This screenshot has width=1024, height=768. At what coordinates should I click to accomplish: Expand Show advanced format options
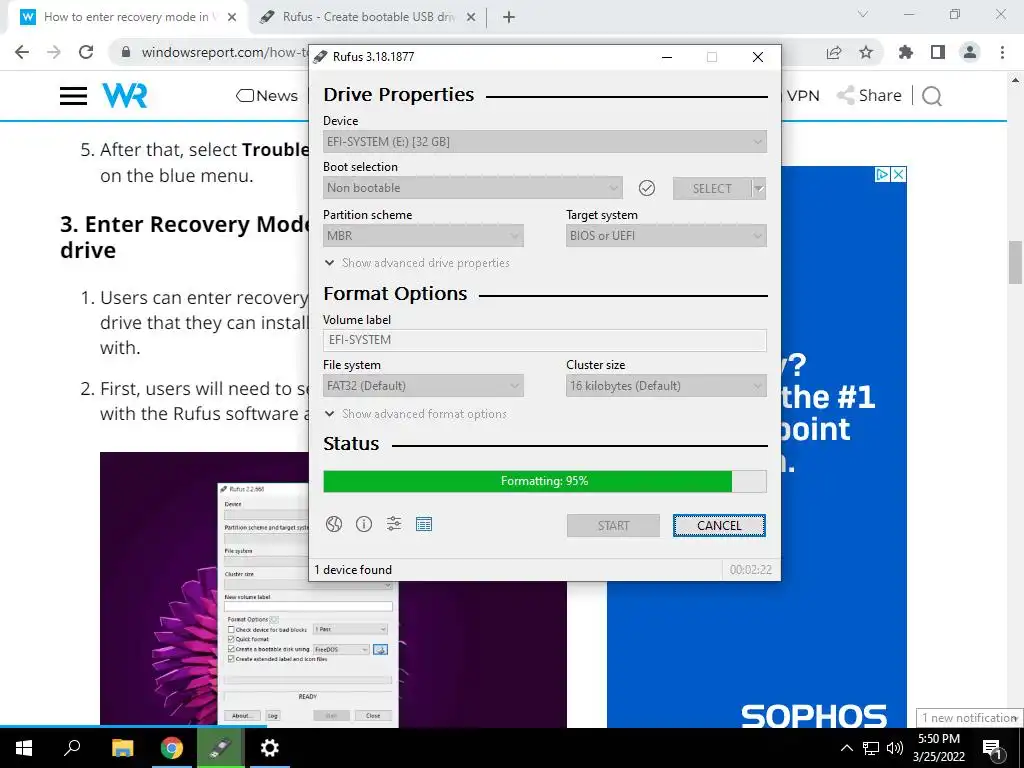click(415, 414)
